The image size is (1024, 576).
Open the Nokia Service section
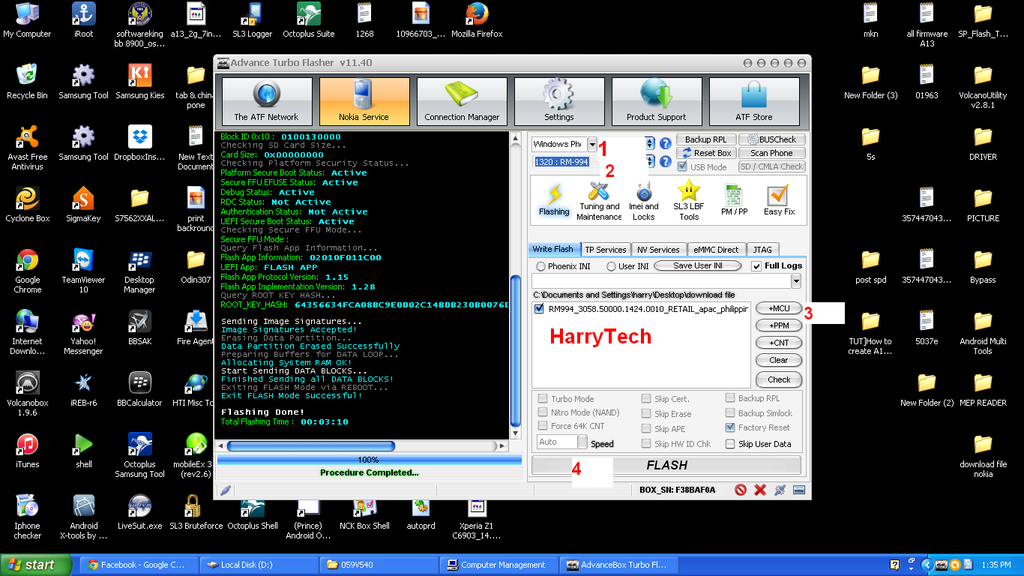364,101
